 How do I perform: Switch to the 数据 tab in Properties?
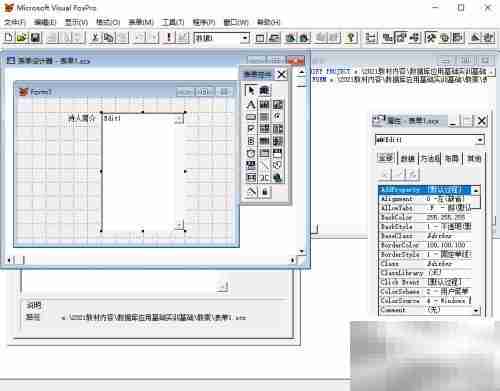[x=408, y=158]
